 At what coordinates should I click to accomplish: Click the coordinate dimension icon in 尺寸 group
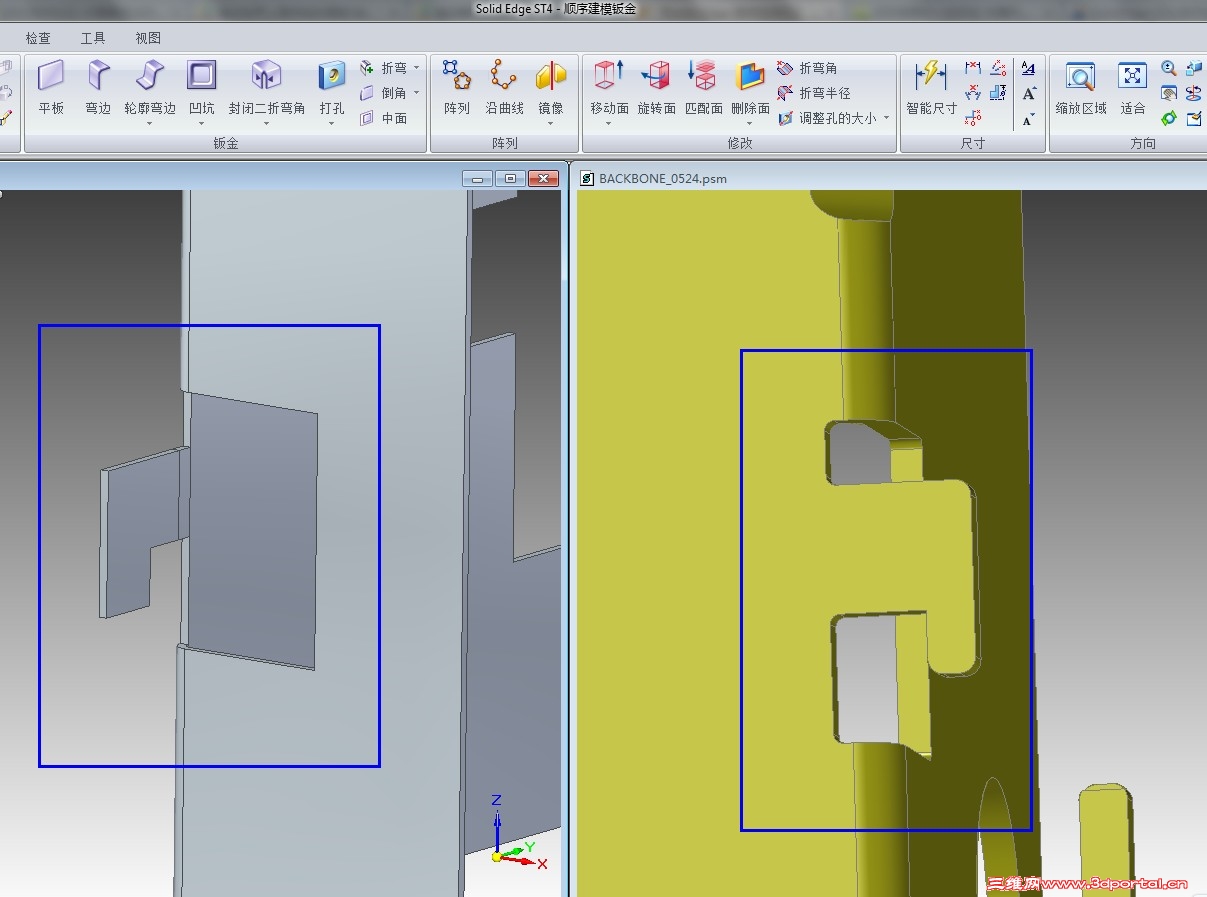(973, 118)
